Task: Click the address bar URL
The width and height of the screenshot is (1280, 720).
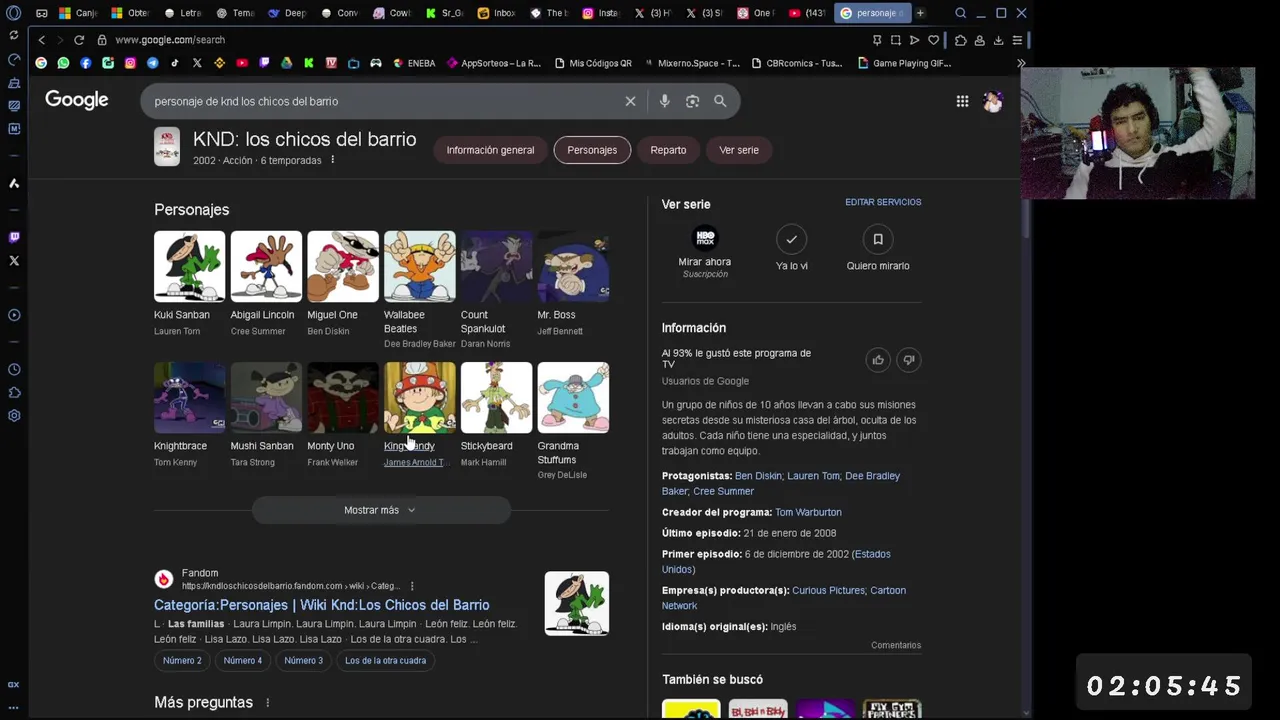Action: click(170, 40)
